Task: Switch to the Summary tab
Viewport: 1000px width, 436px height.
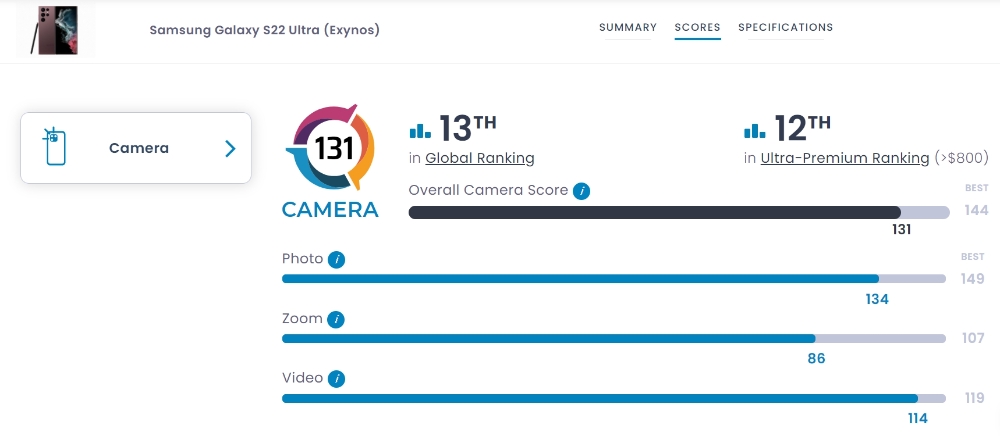Action: point(628,28)
